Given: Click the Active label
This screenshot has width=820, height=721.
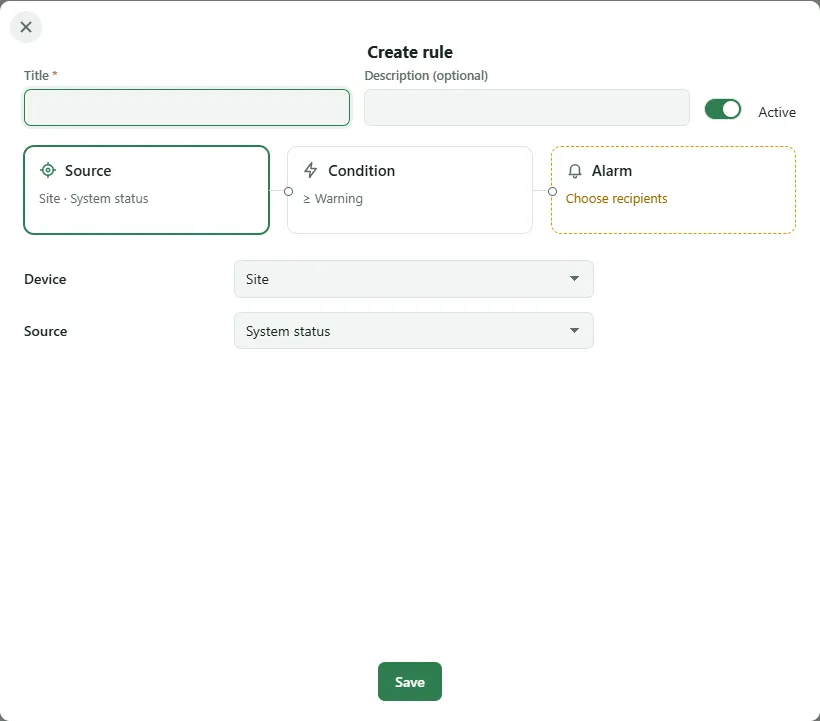Looking at the screenshot, I should pos(777,112).
